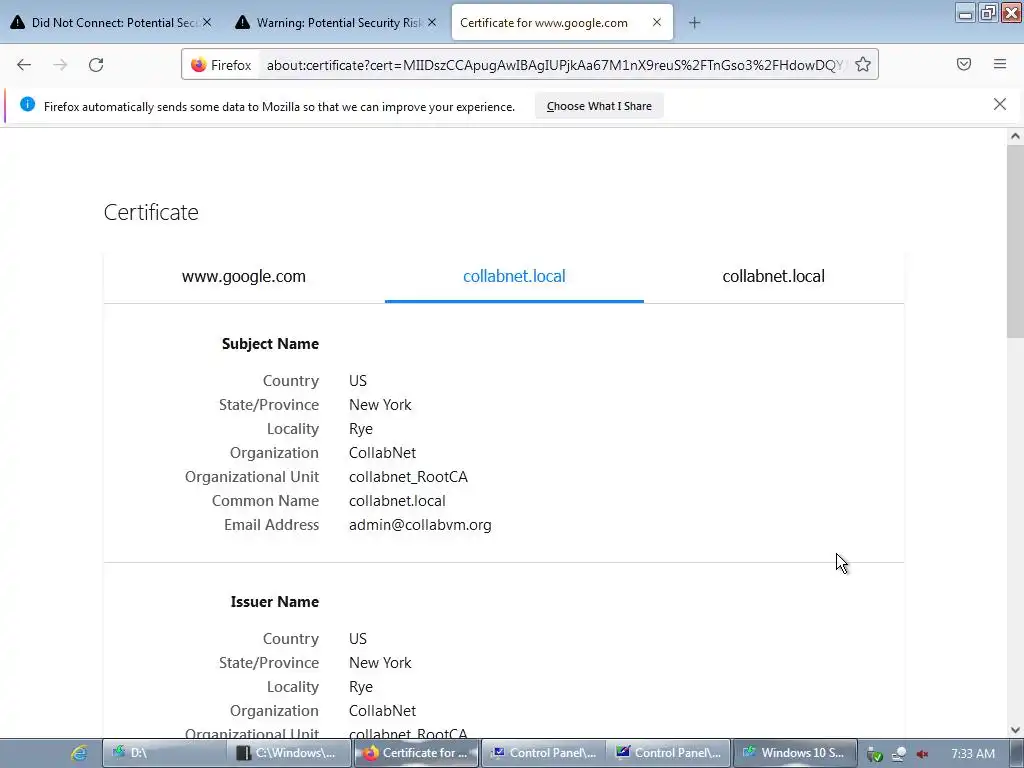Open Internet Explorer from the taskbar
The image size is (1024, 768).
pos(79,753)
